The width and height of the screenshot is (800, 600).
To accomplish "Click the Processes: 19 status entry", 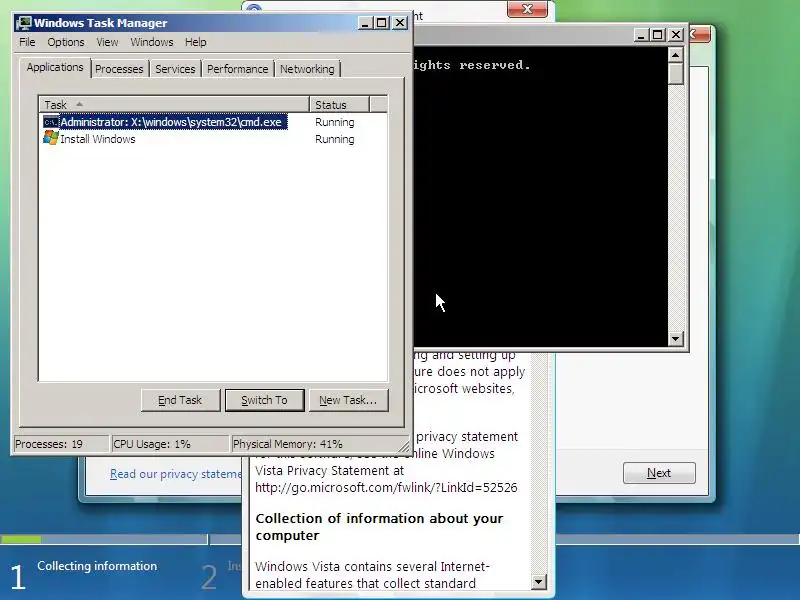I will coord(61,444).
